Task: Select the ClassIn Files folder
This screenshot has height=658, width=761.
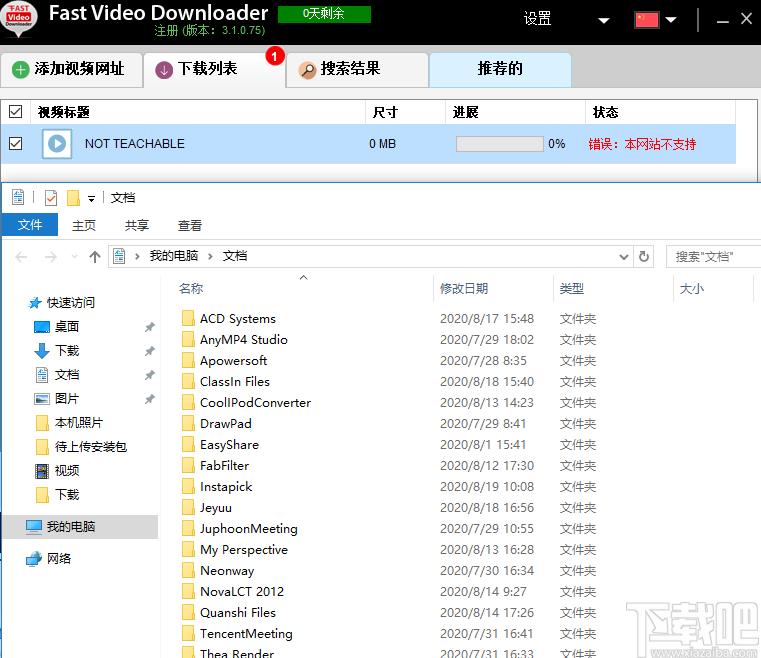Action: (235, 381)
